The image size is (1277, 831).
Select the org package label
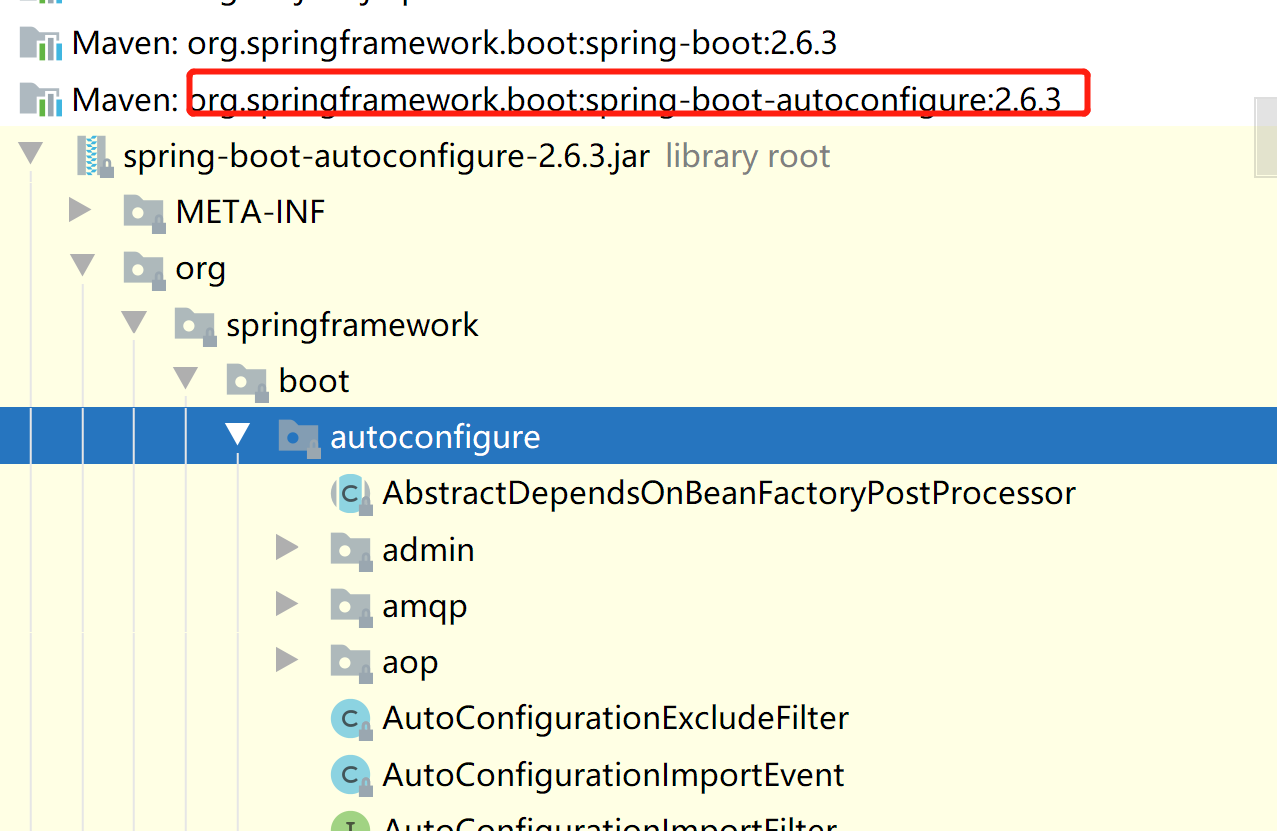tap(201, 270)
